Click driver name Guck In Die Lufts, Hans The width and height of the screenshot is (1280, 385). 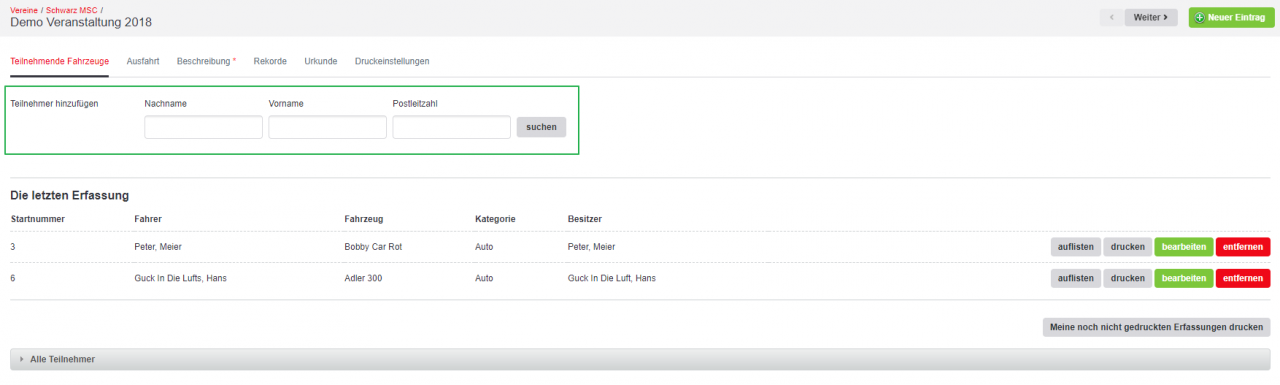(180, 278)
